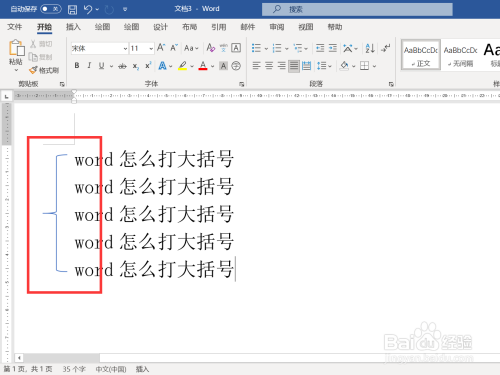Click the Distributed alignment icon
This screenshot has height=375, width=500.
pos(306,66)
